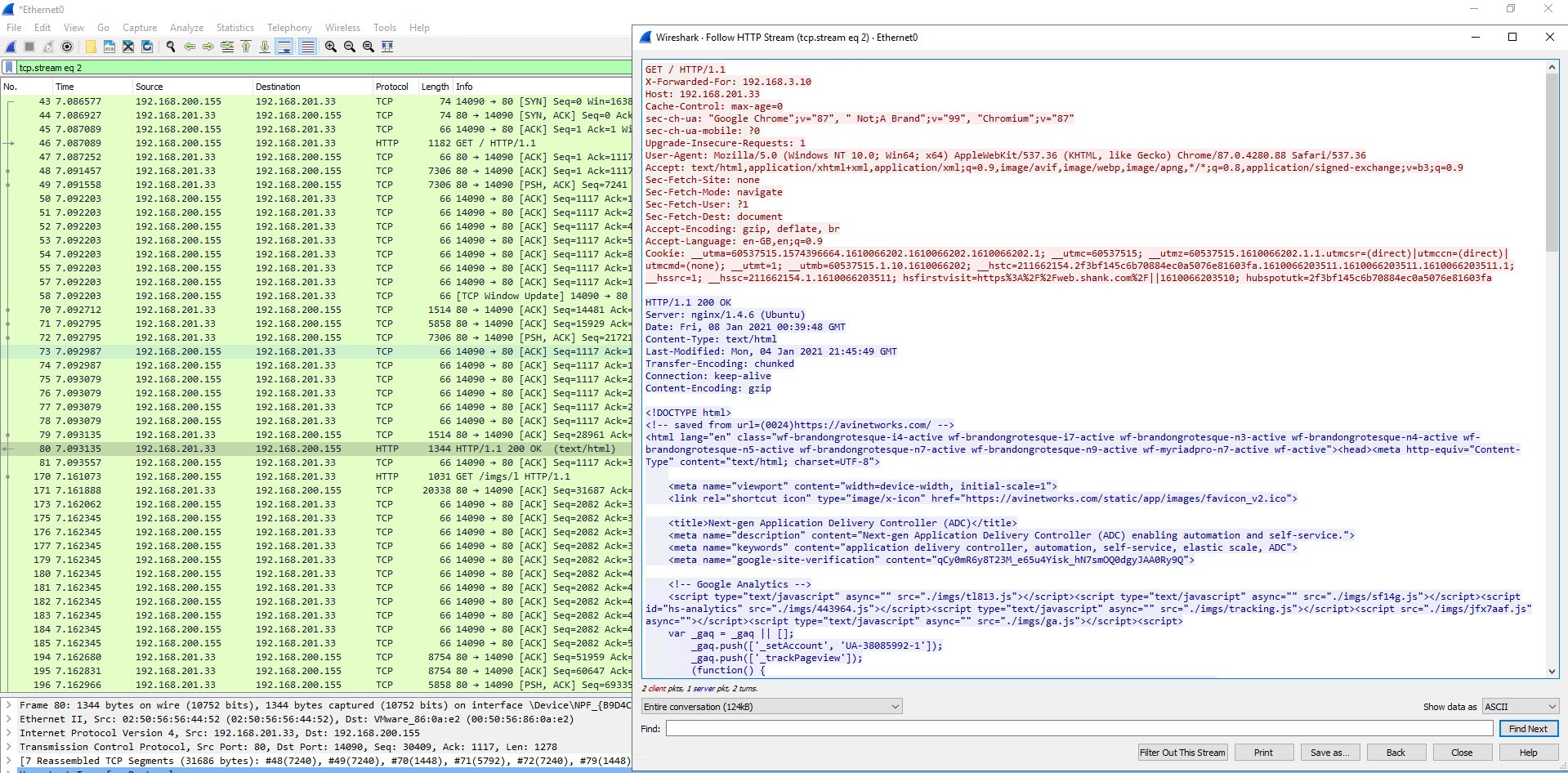This screenshot has height=773, width=1568.
Task: Expand the Reassembled TCP Segments row
Action: click(9, 761)
